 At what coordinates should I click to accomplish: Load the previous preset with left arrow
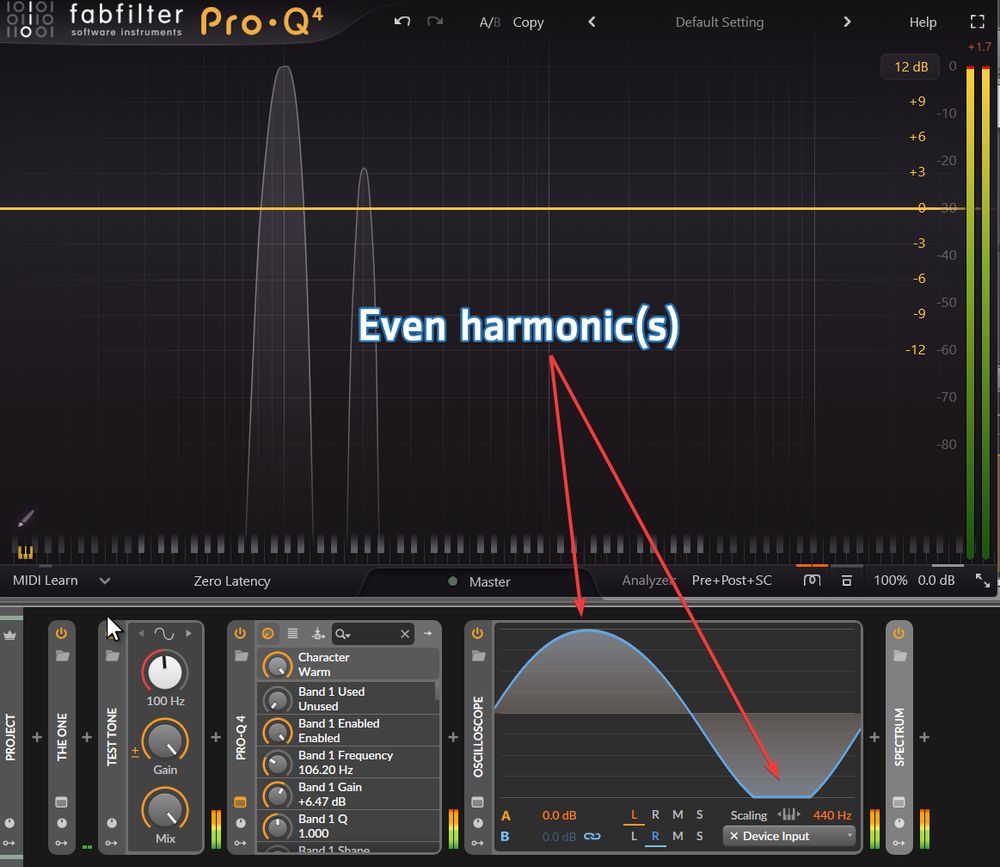tap(592, 22)
